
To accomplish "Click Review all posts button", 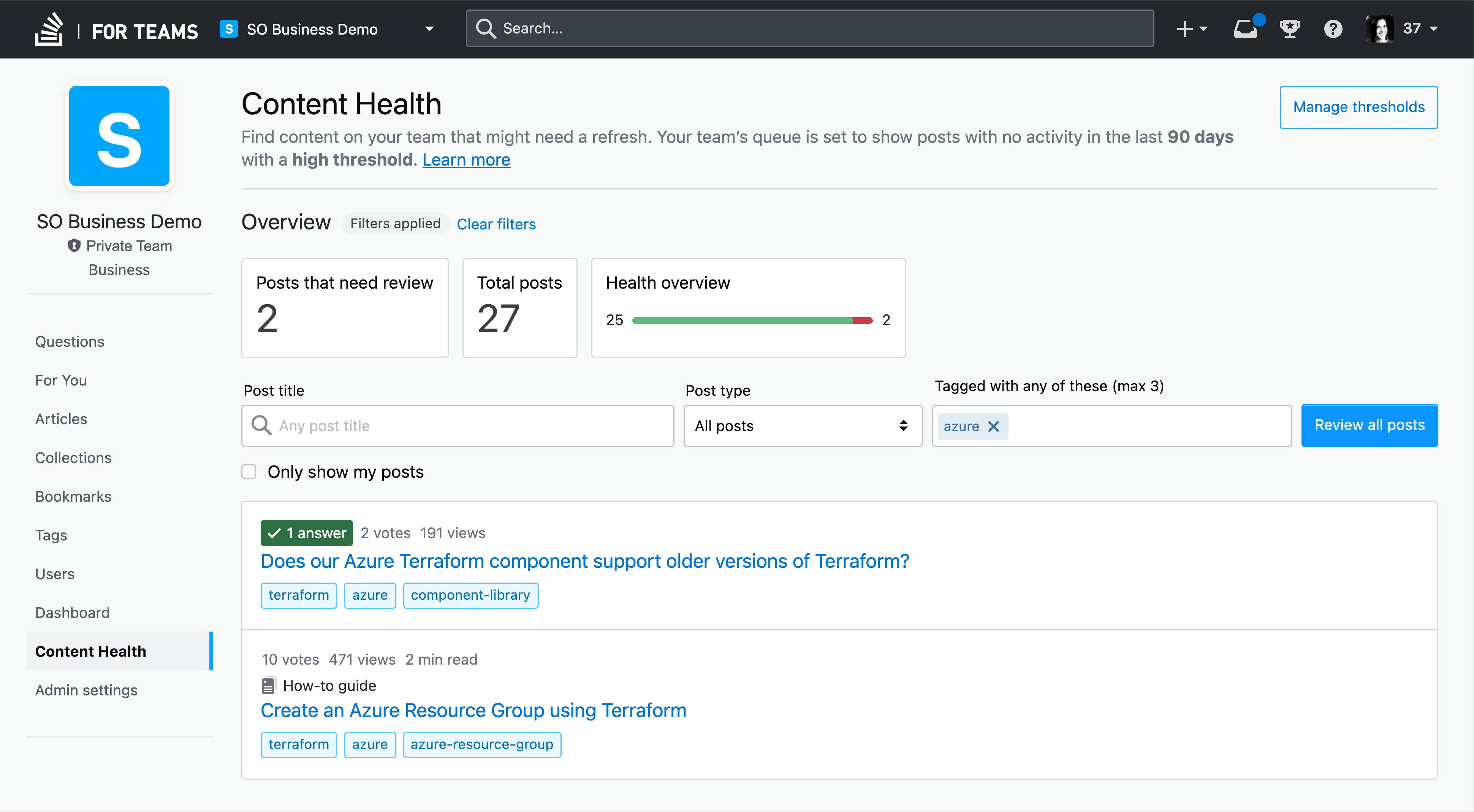I will 1369,425.
